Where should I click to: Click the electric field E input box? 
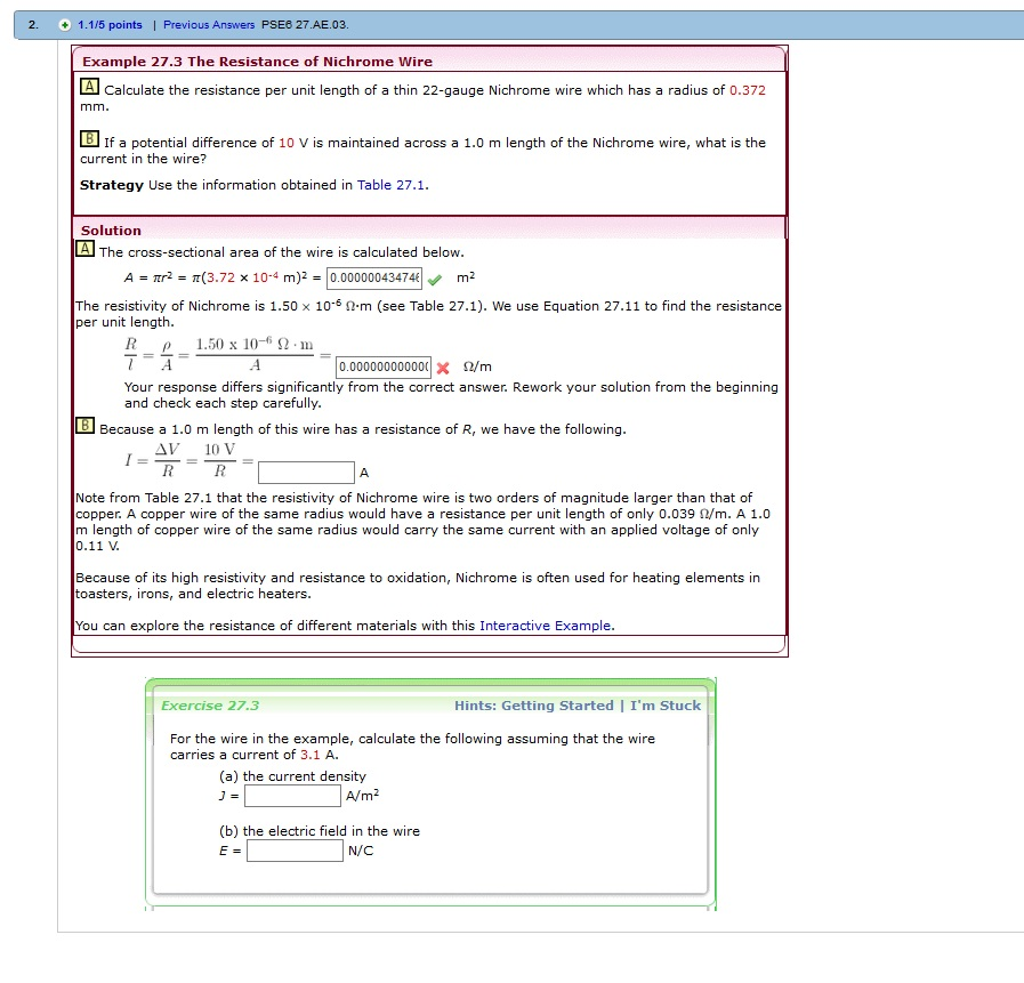(x=294, y=851)
